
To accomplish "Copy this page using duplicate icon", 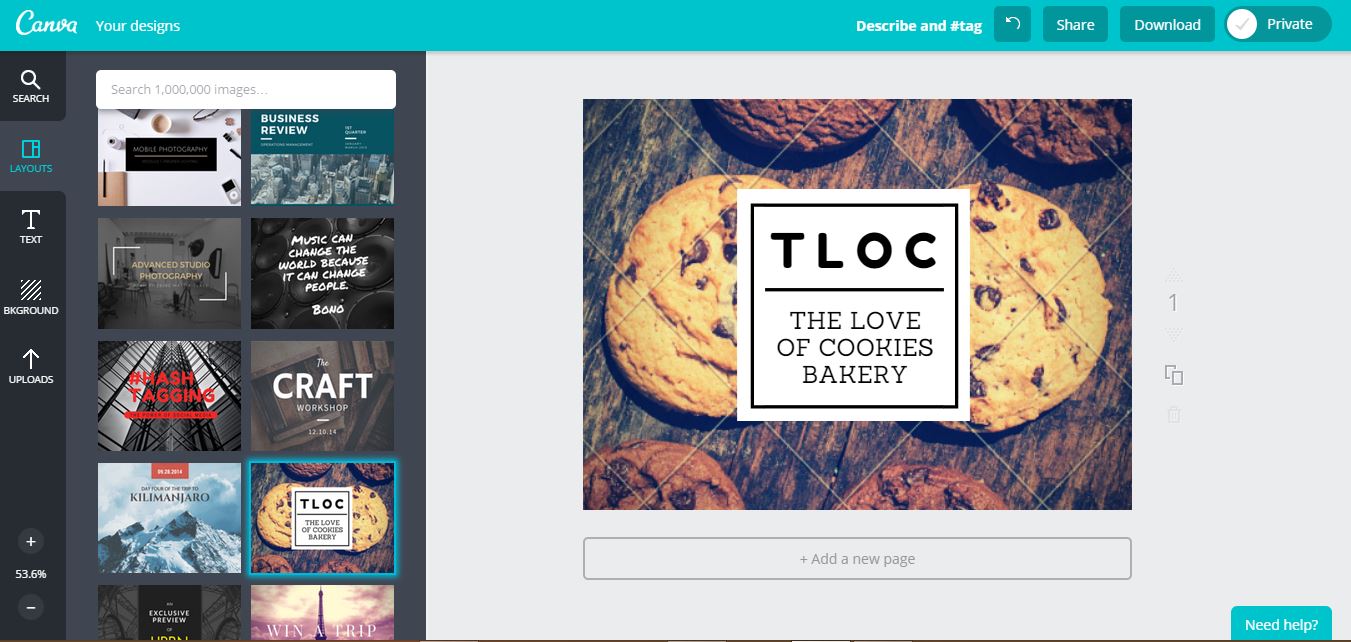I will point(1174,375).
